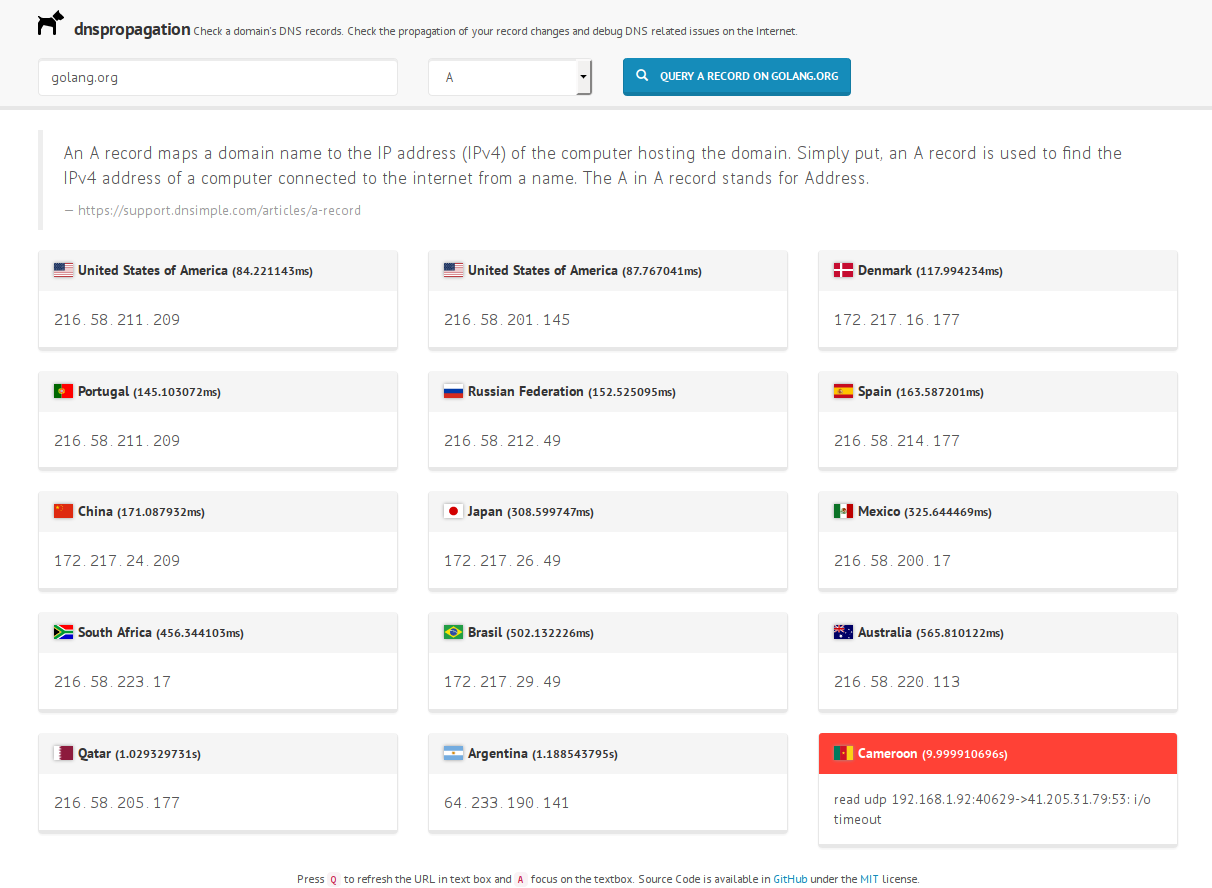Click the second United States flag icon (87.767041ms)
This screenshot has width=1212, height=888.
(453, 270)
